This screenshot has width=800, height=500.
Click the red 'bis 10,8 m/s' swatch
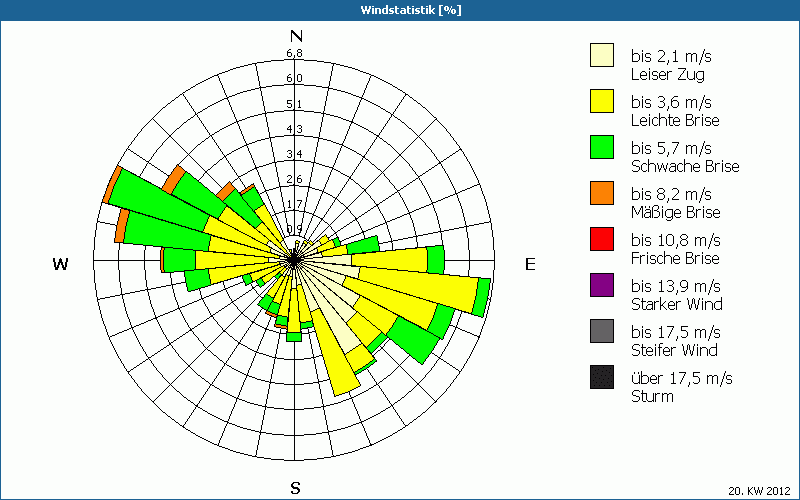(x=602, y=239)
